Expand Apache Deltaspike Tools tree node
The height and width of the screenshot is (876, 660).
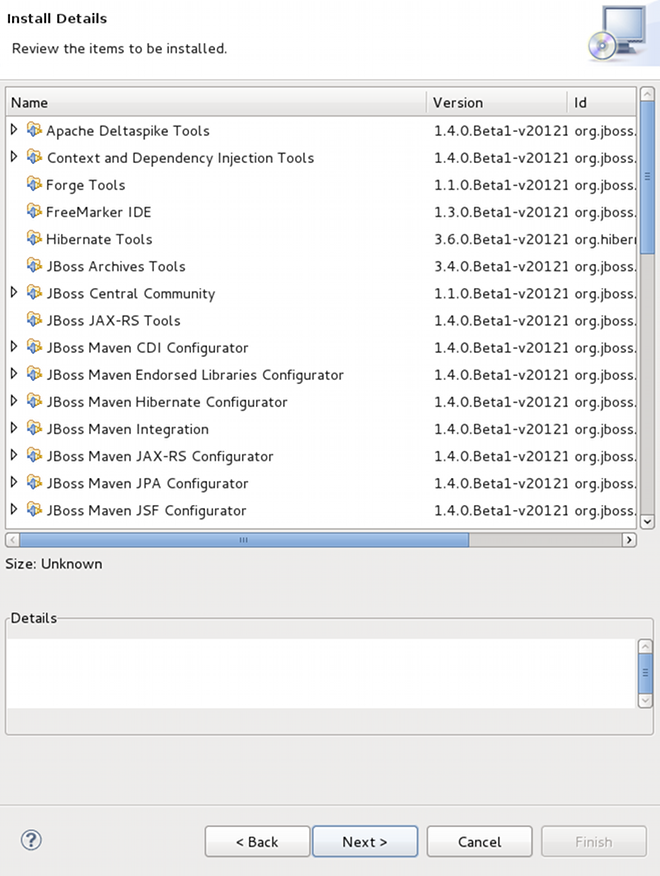[14, 130]
